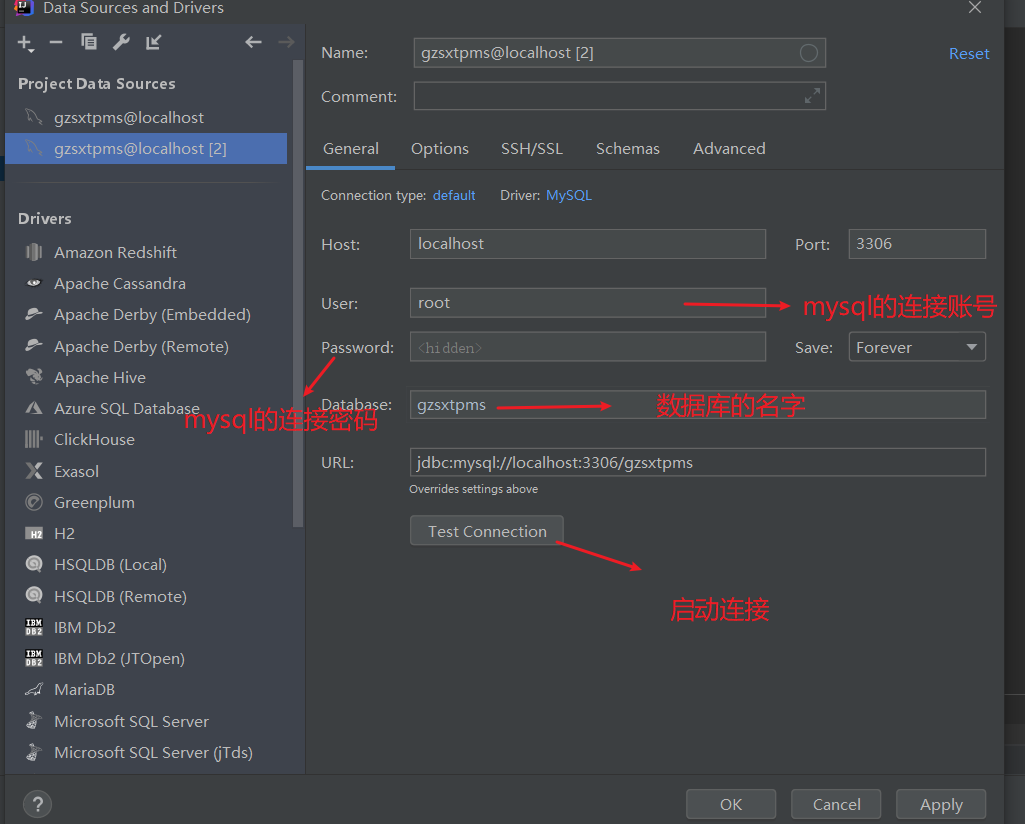This screenshot has height=824, width=1025.
Task: Click the Add data source plus icon
Action: pyautogui.click(x=25, y=43)
